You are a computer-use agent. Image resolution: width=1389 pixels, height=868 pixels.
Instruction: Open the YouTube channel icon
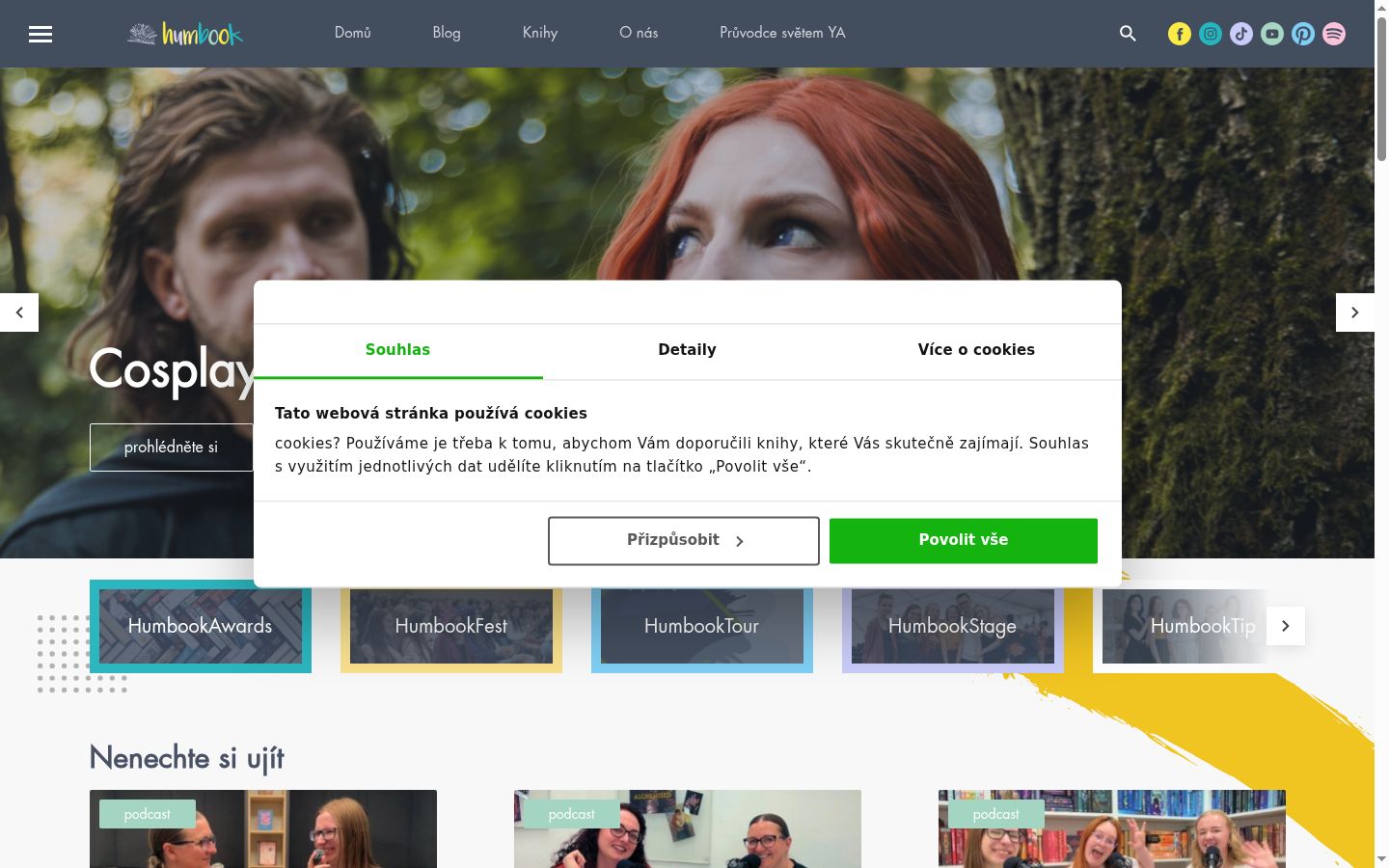1272,34
